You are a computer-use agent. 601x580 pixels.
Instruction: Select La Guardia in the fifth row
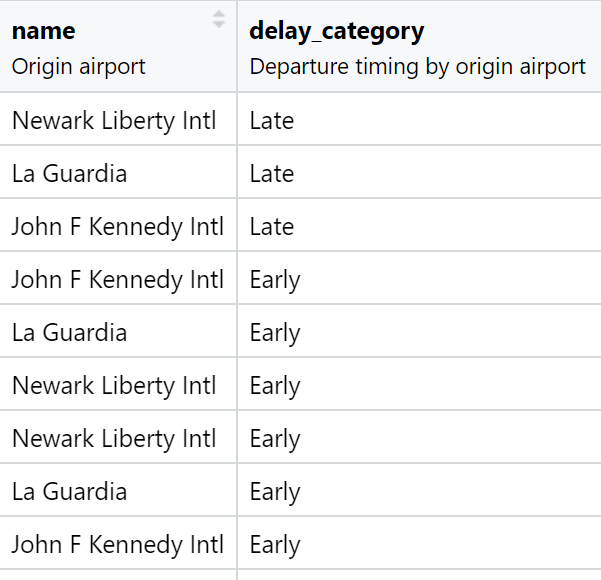pyautogui.click(x=70, y=333)
